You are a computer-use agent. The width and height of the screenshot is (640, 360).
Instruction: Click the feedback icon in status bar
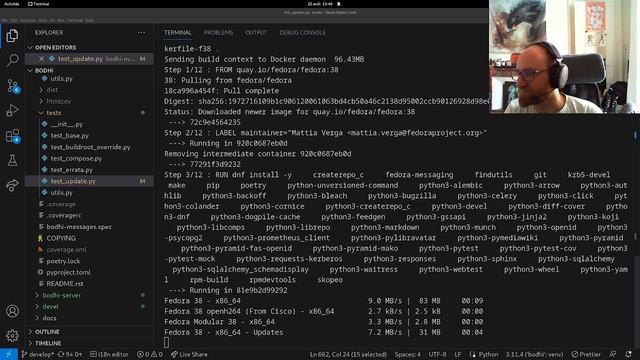pos(612,354)
